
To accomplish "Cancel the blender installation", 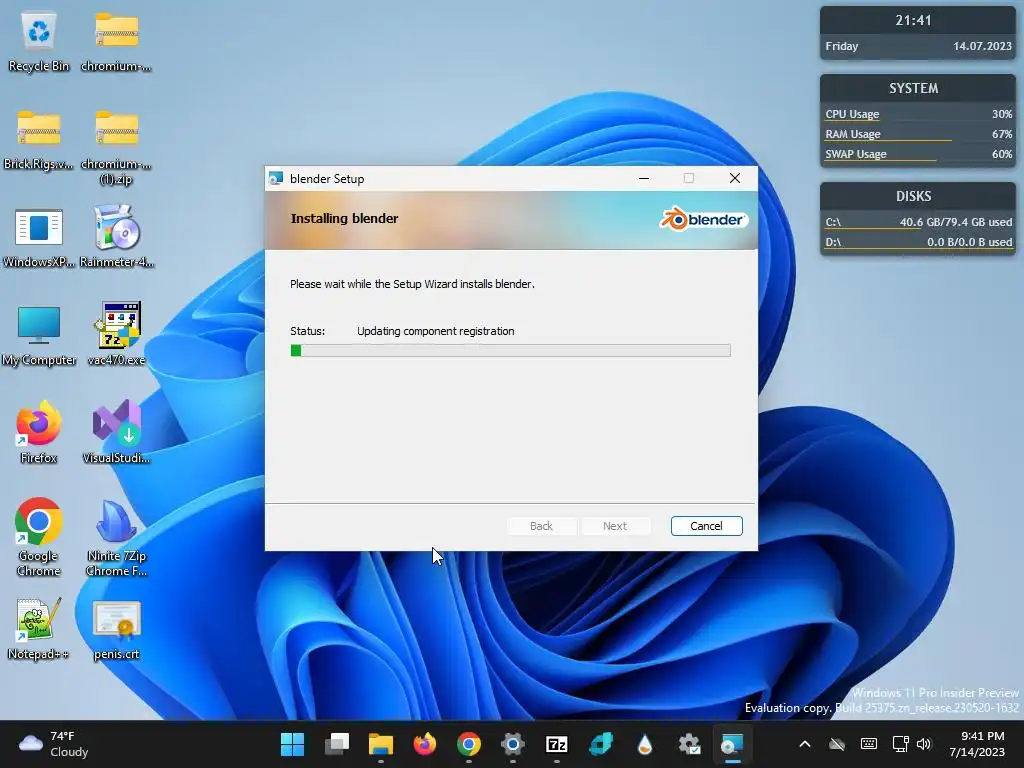I will [x=707, y=526].
